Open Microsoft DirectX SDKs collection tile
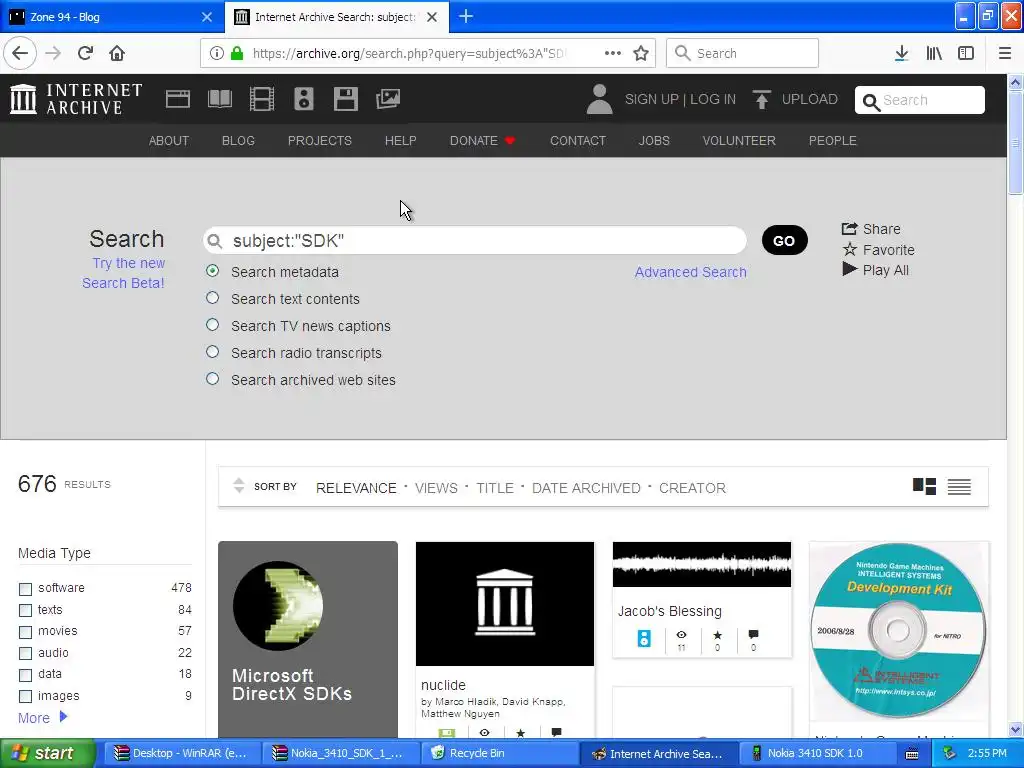The image size is (1024, 768). (x=308, y=639)
